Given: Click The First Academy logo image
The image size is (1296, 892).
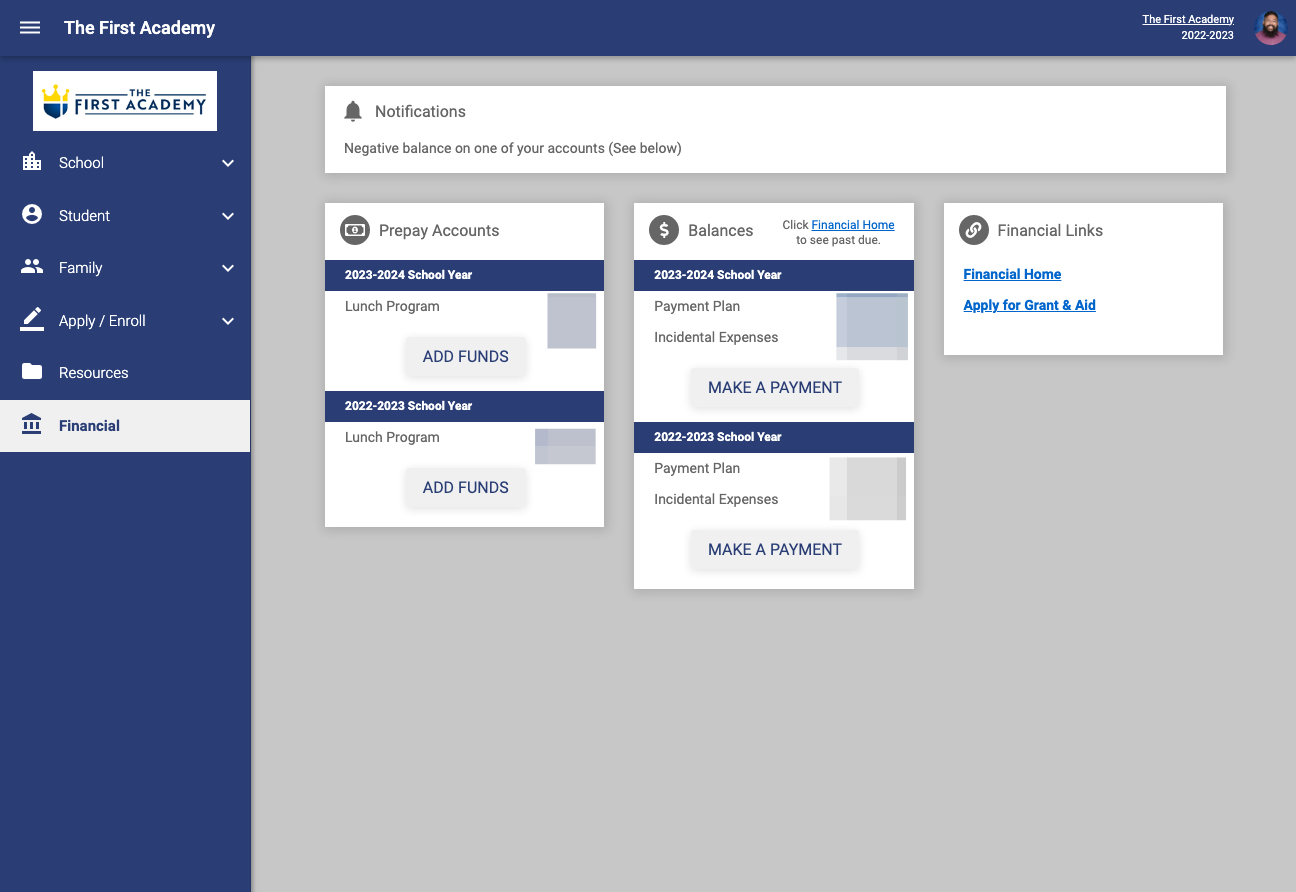Looking at the screenshot, I should [x=125, y=101].
